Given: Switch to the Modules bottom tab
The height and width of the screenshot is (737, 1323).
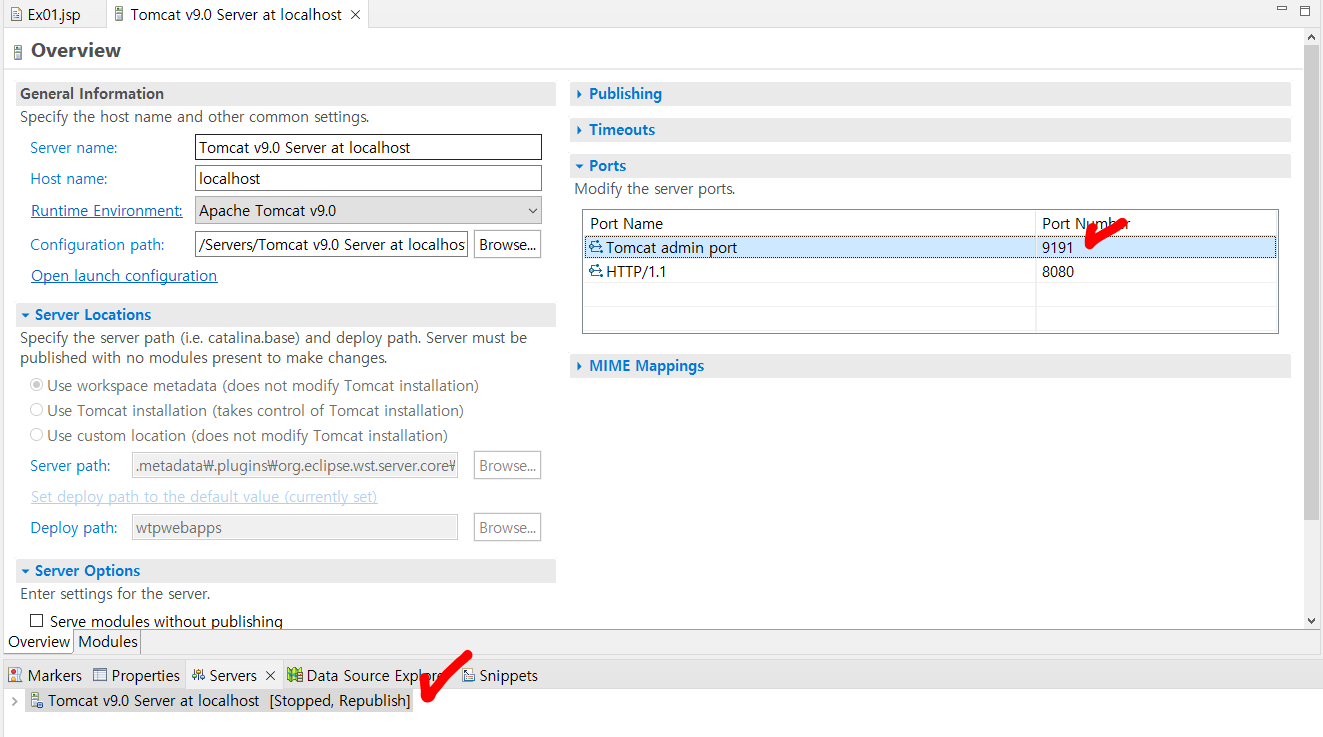Looking at the screenshot, I should [107, 642].
